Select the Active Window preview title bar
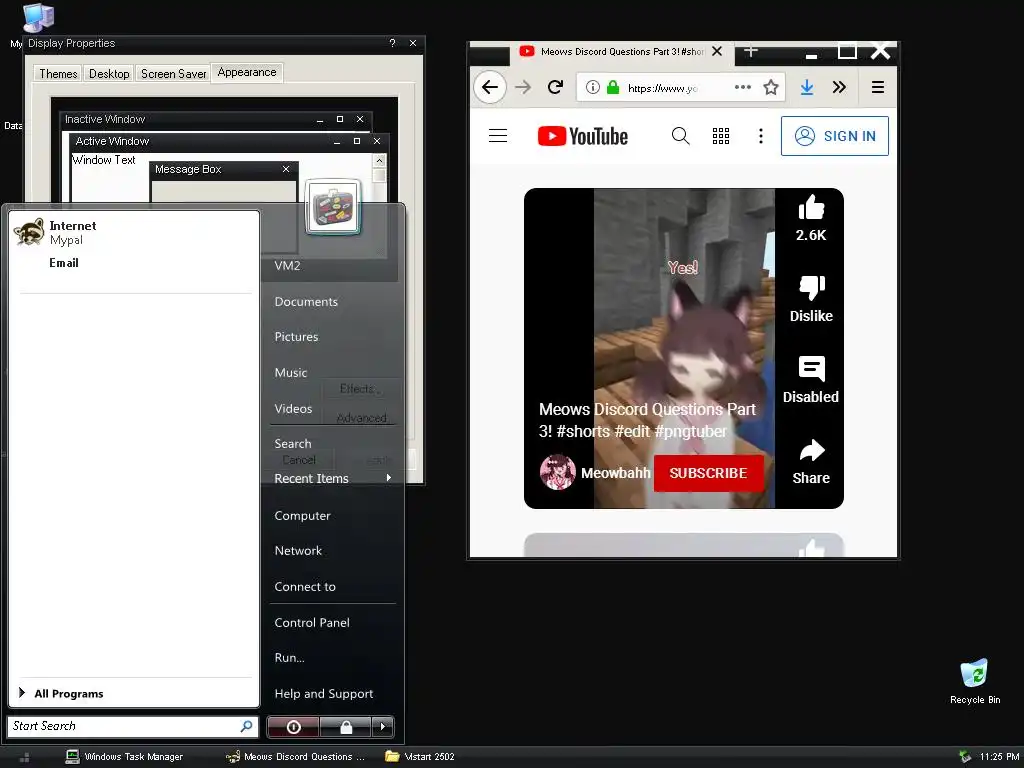 tap(227, 141)
